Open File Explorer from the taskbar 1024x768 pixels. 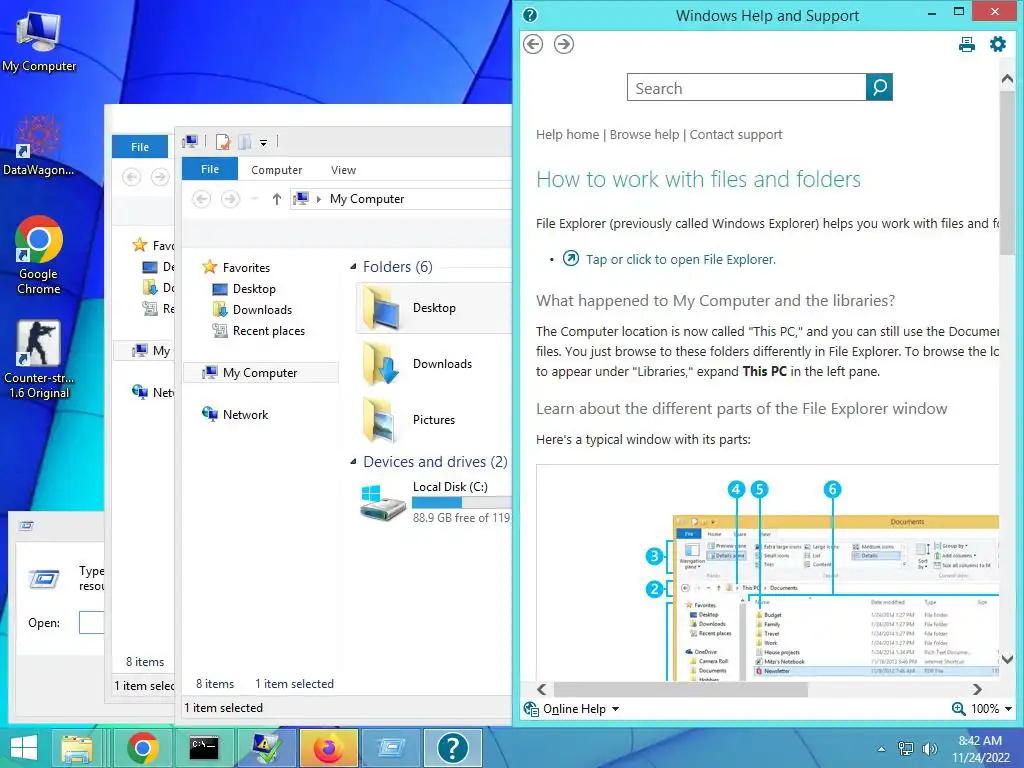(x=76, y=748)
